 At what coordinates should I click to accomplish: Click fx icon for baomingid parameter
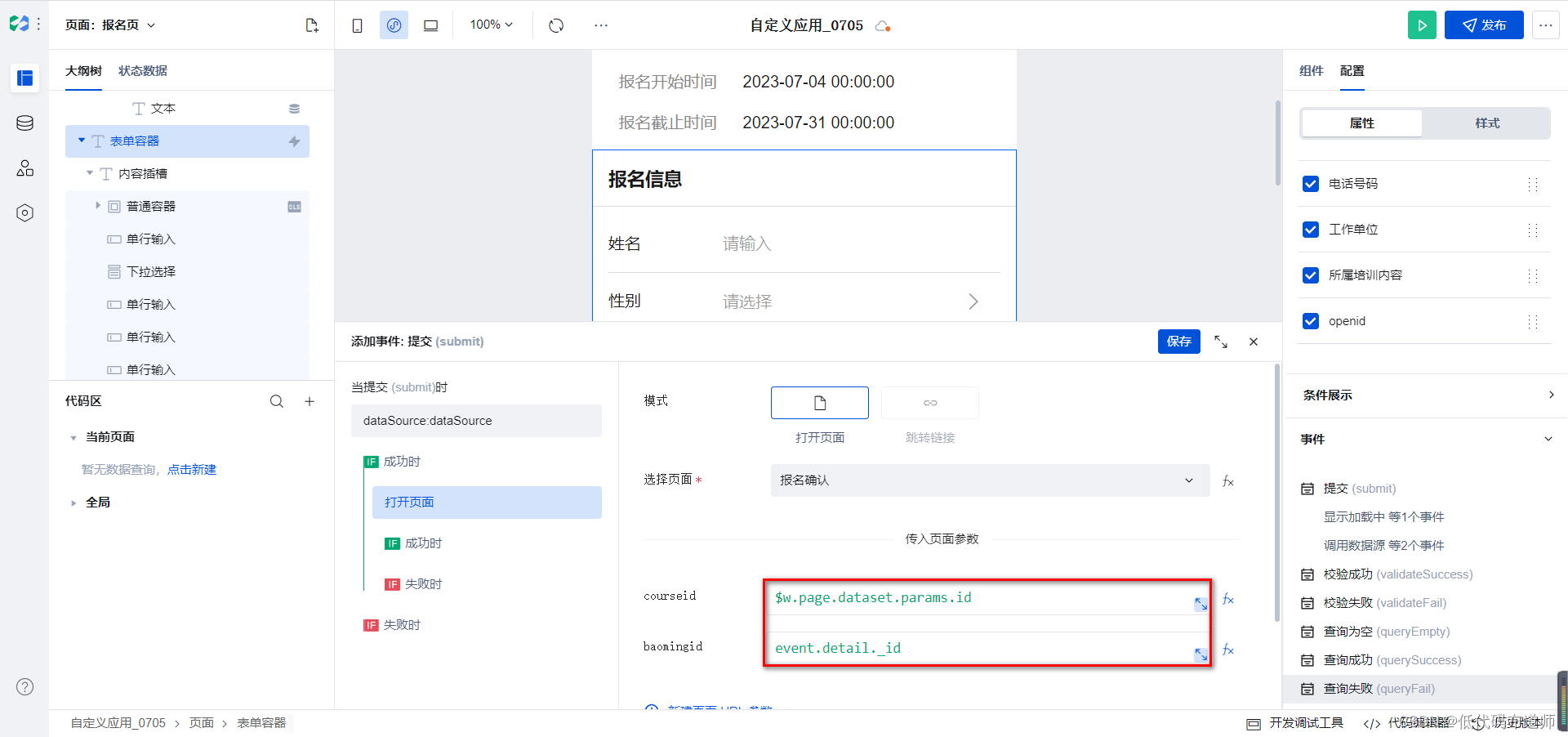[x=1228, y=650]
